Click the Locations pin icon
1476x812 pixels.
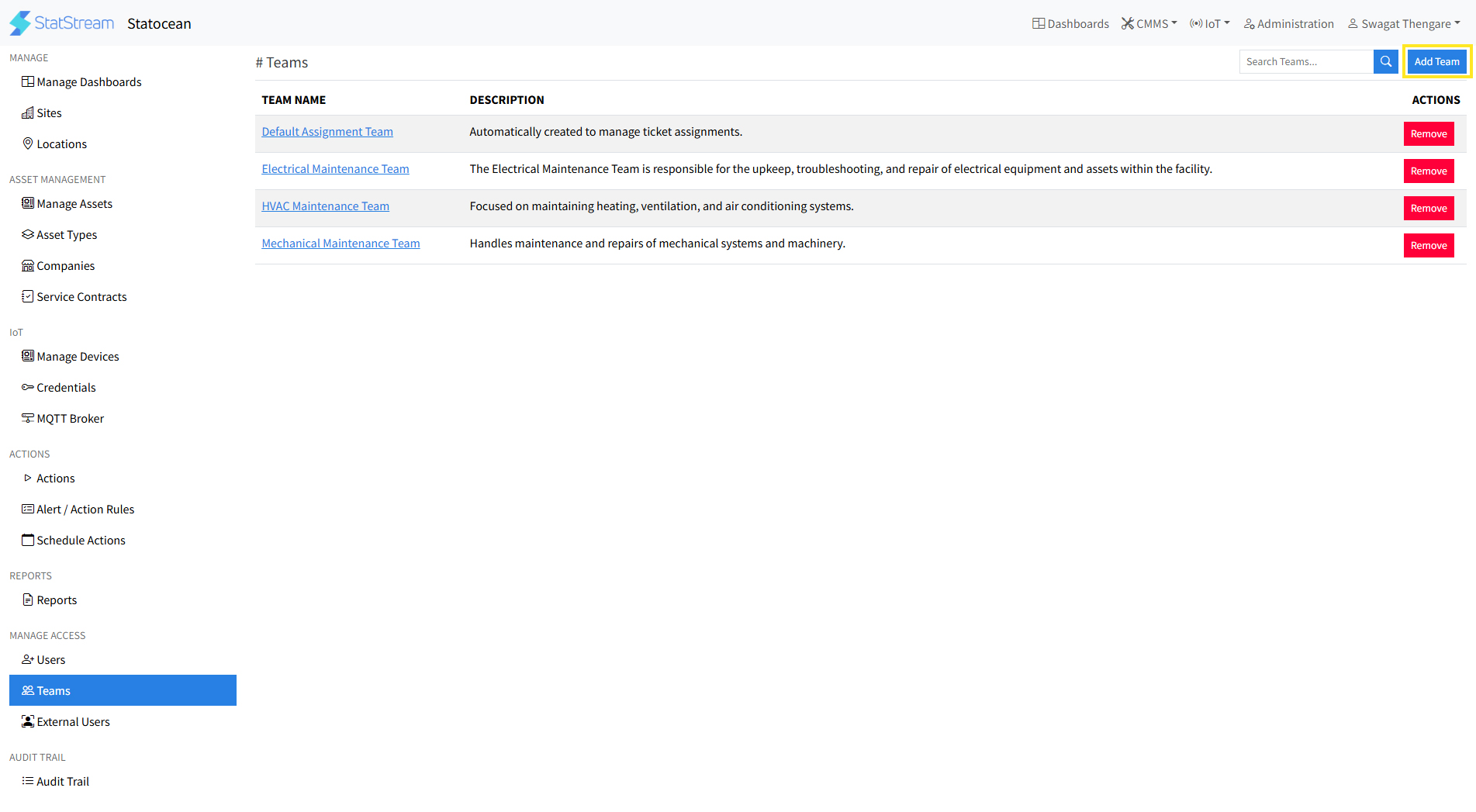[x=28, y=143]
